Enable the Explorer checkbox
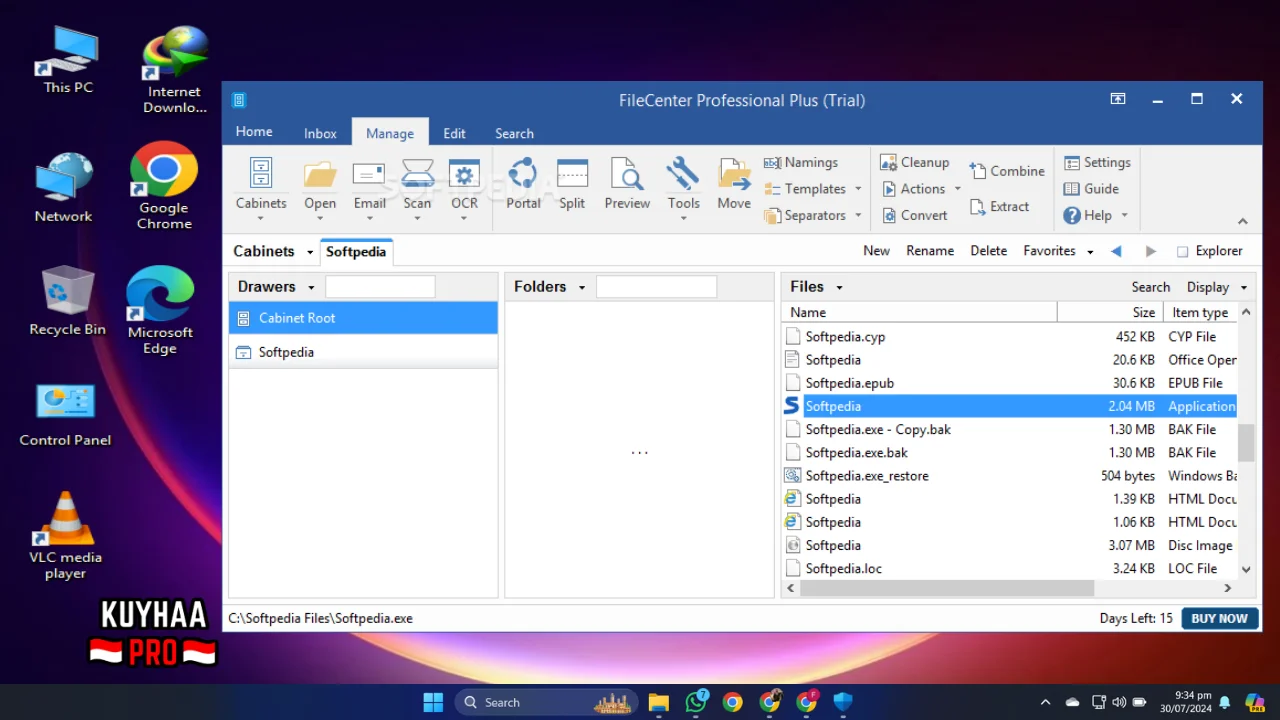This screenshot has width=1280, height=720. point(1183,252)
